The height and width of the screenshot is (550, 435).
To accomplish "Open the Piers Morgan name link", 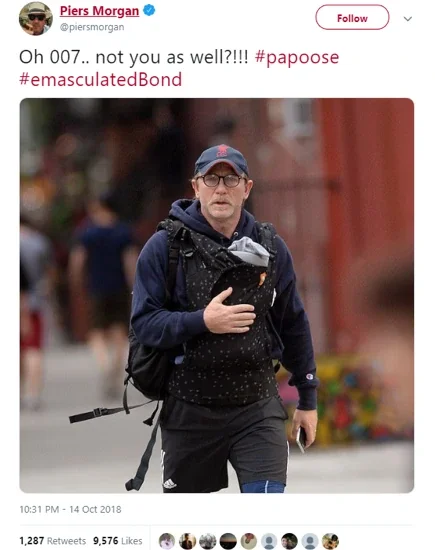I will 99,11.
